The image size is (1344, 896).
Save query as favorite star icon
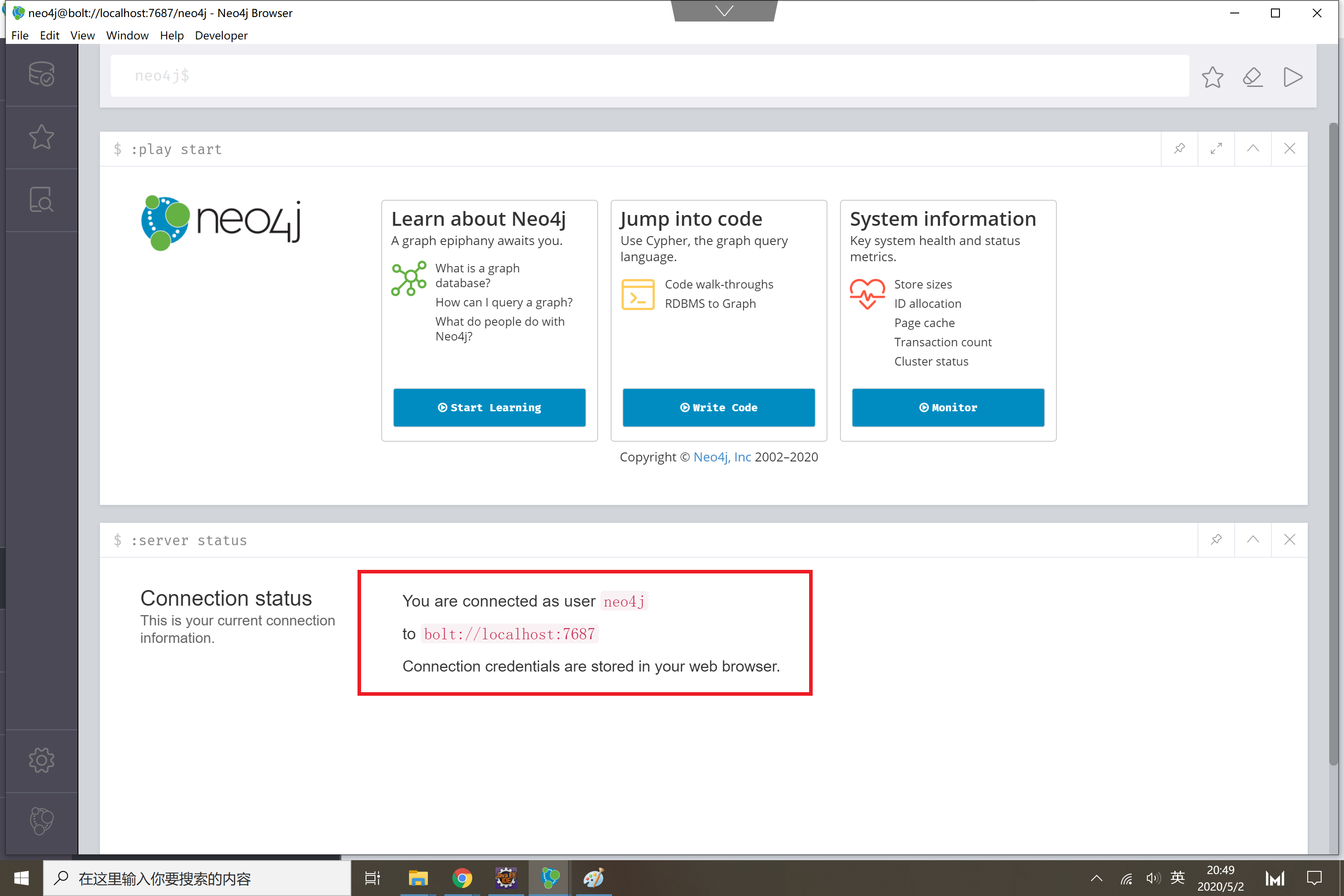point(1212,77)
